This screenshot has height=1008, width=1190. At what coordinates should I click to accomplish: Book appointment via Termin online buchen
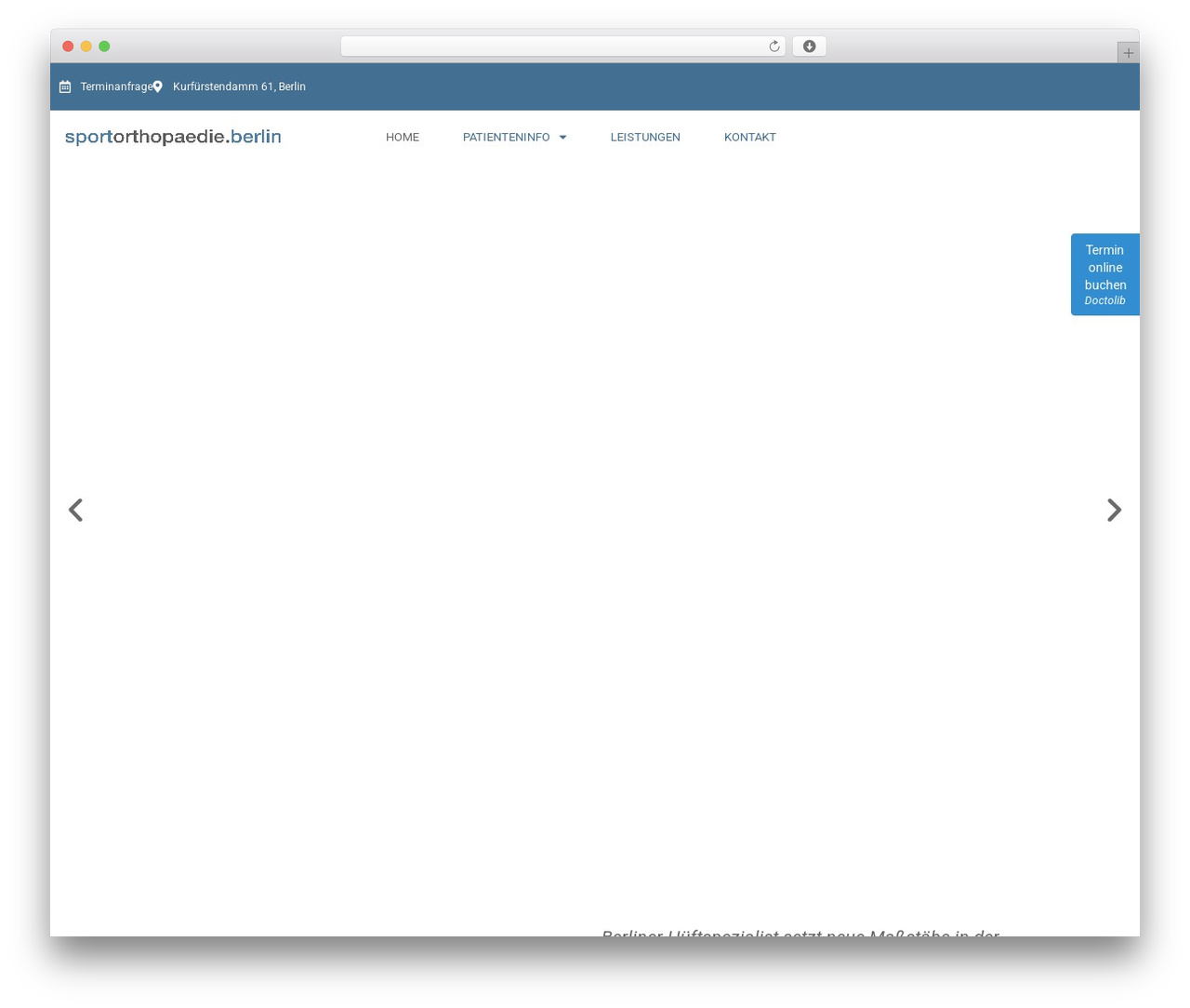(1104, 274)
